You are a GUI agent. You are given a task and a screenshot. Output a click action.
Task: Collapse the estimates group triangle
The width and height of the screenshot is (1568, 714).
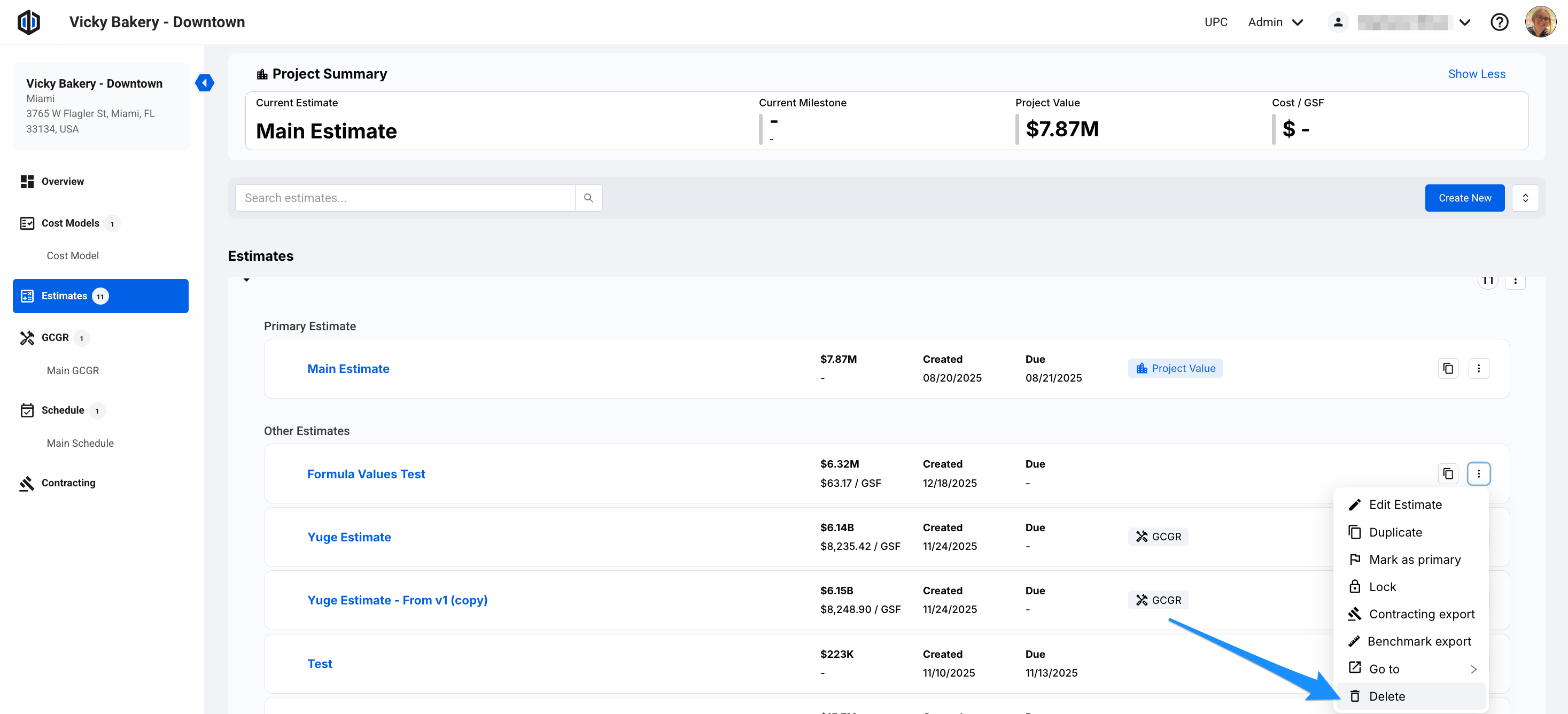click(x=246, y=280)
